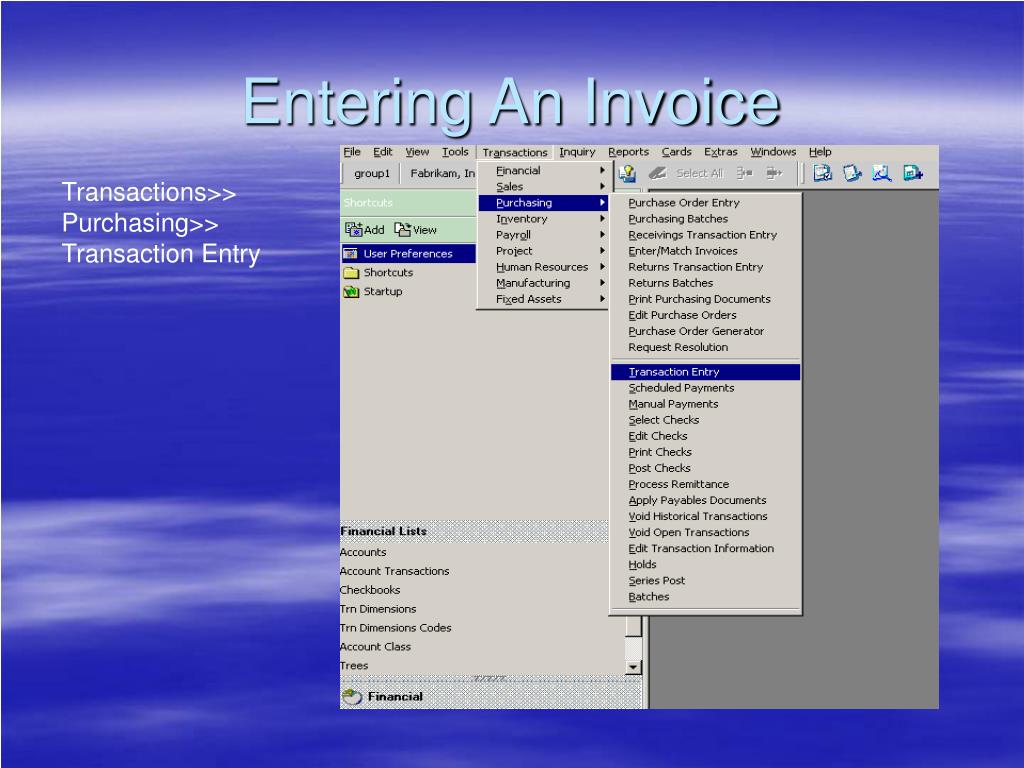The image size is (1024, 768).
Task: Choose Purchase Order Generator
Action: (705, 331)
